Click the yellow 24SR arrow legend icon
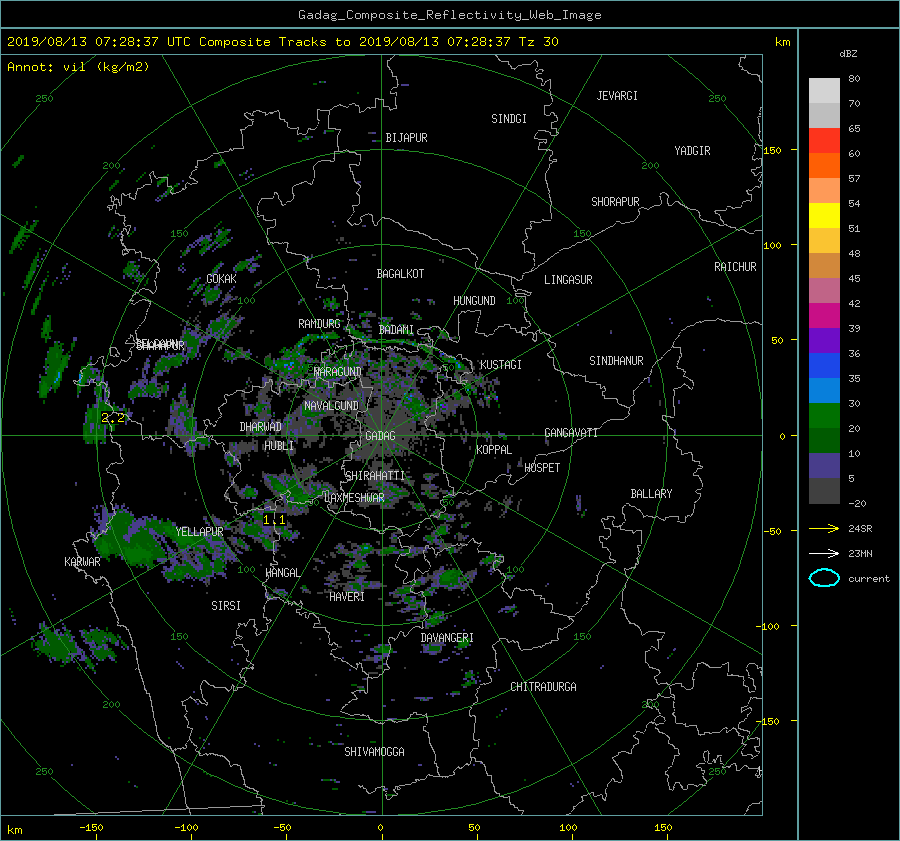Screen dimensions: 900x841 (824, 528)
